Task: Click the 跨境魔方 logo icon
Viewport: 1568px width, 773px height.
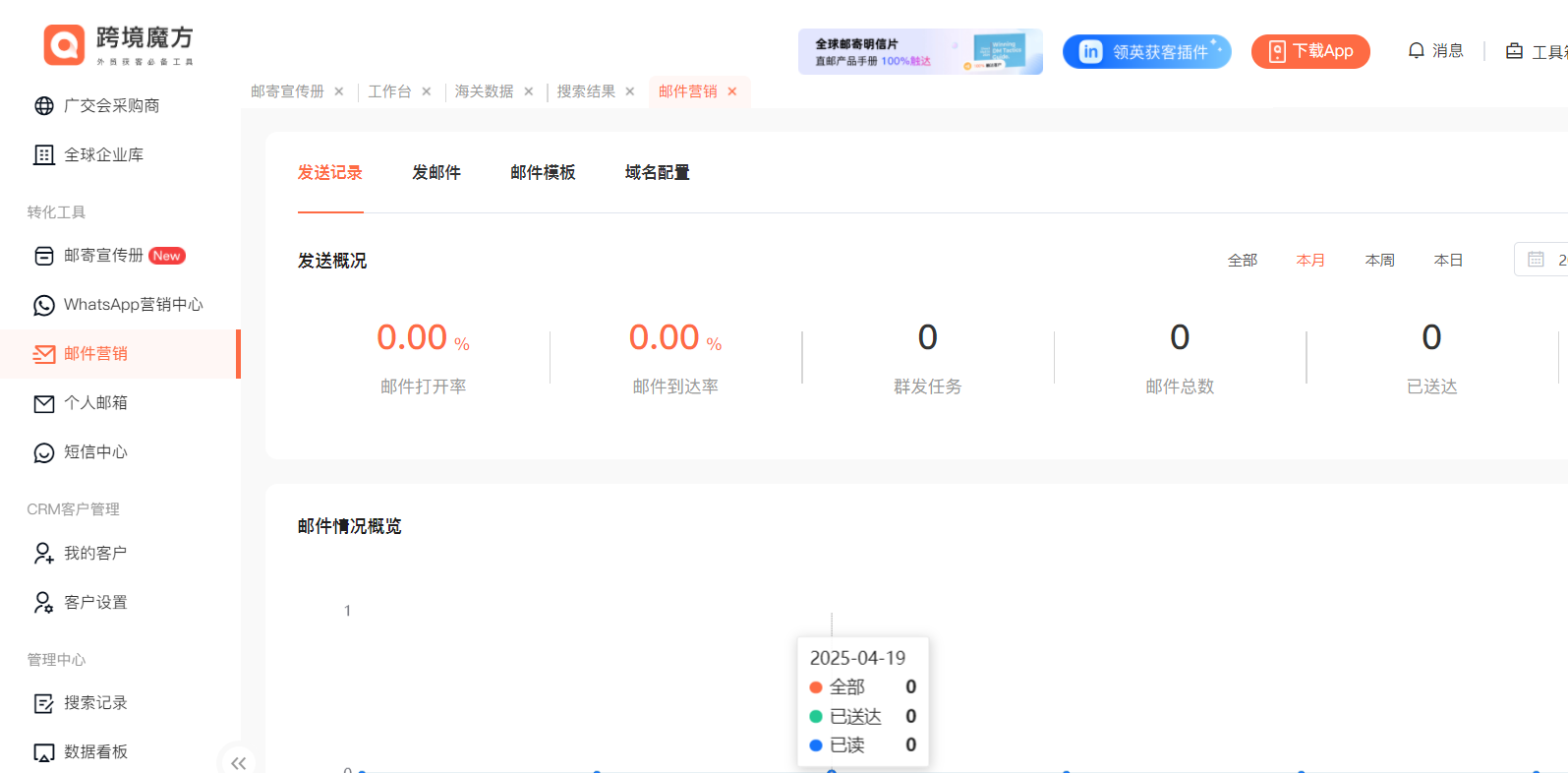Action: [64, 45]
